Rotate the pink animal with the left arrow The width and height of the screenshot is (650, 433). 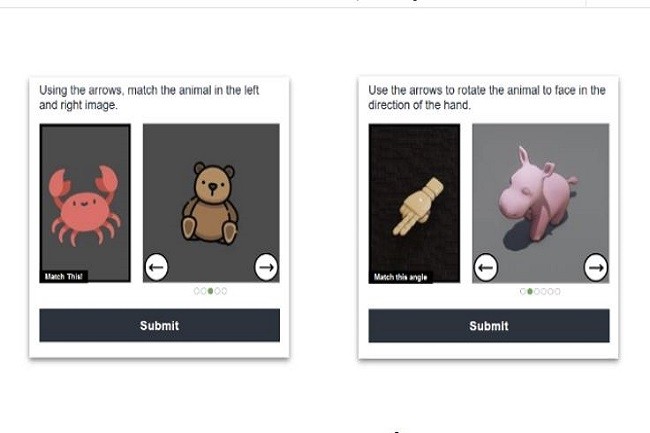[x=485, y=267]
